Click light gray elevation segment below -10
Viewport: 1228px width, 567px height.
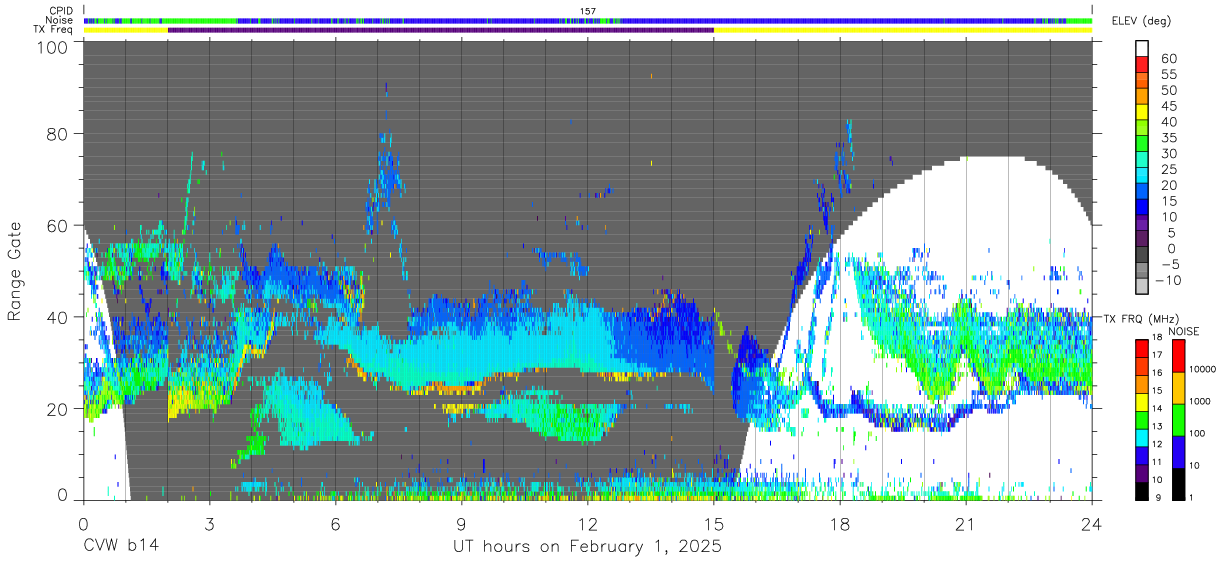[x=1143, y=287]
